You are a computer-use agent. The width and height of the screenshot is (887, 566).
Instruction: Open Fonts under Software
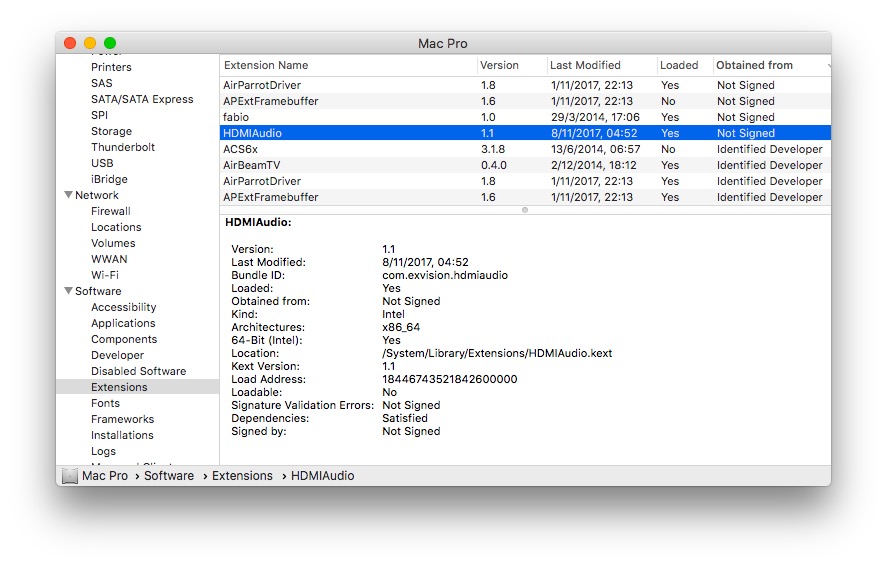pos(105,404)
